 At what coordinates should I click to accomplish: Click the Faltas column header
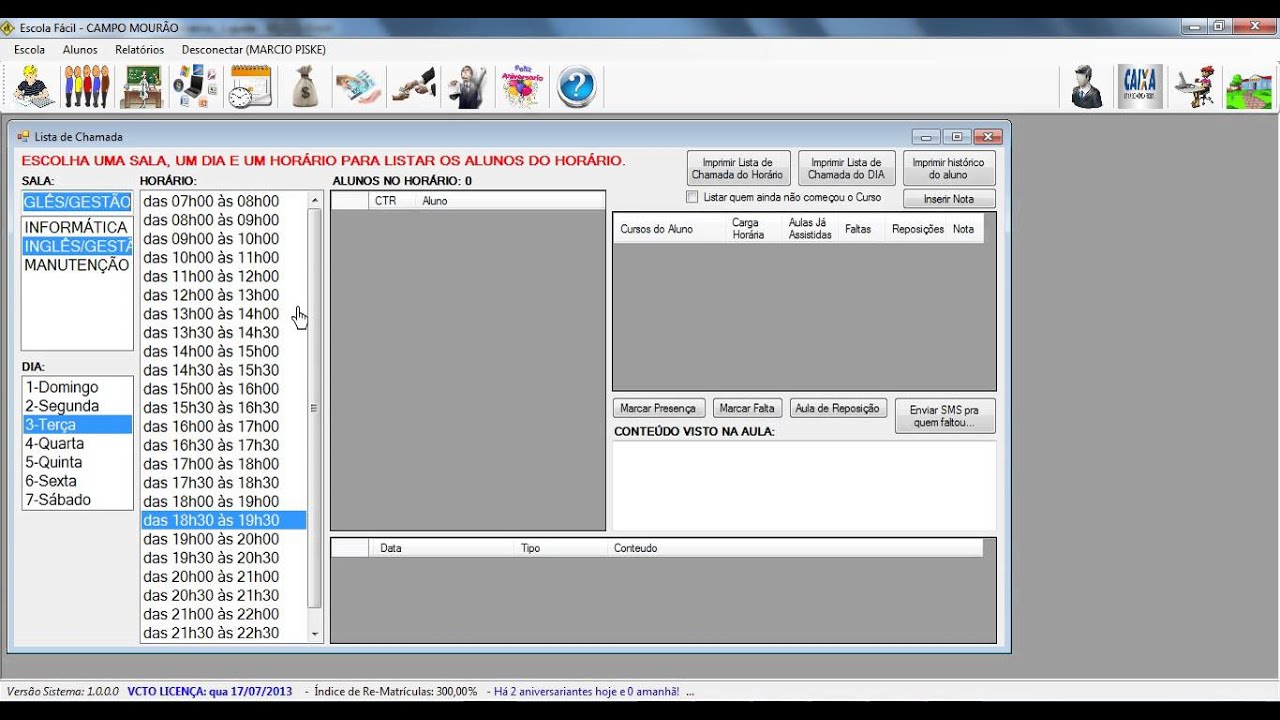click(x=861, y=229)
